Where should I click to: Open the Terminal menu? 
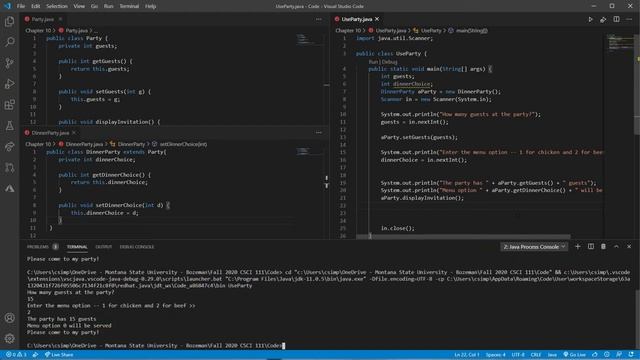tap(129, 6)
